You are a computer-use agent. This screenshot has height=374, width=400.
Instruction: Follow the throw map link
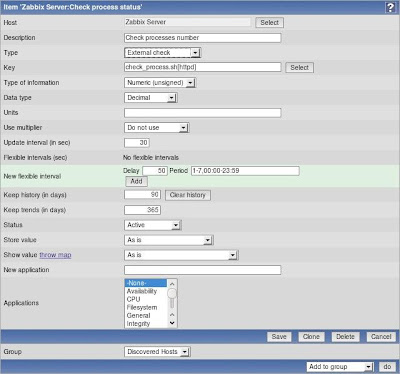click(55, 255)
